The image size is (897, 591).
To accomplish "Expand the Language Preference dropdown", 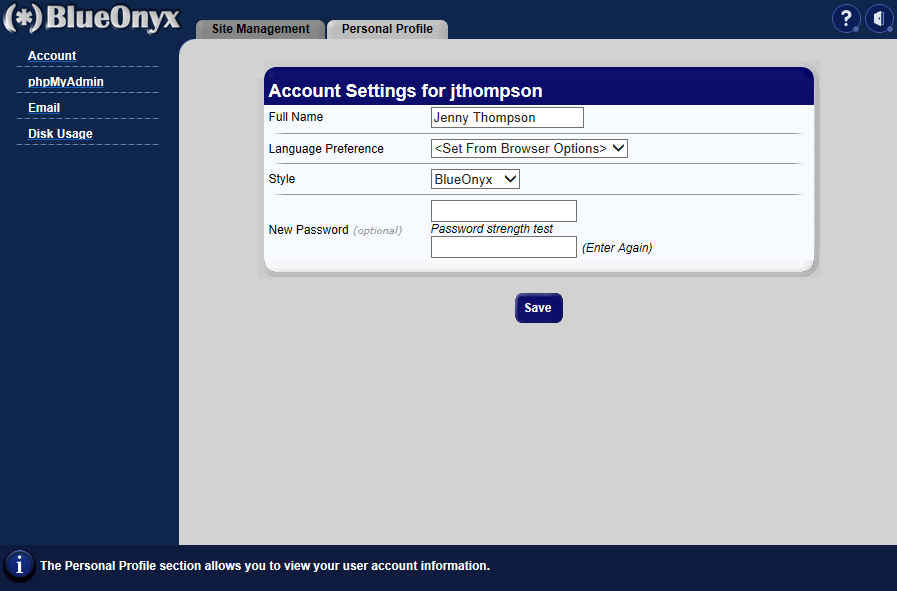I will [529, 149].
